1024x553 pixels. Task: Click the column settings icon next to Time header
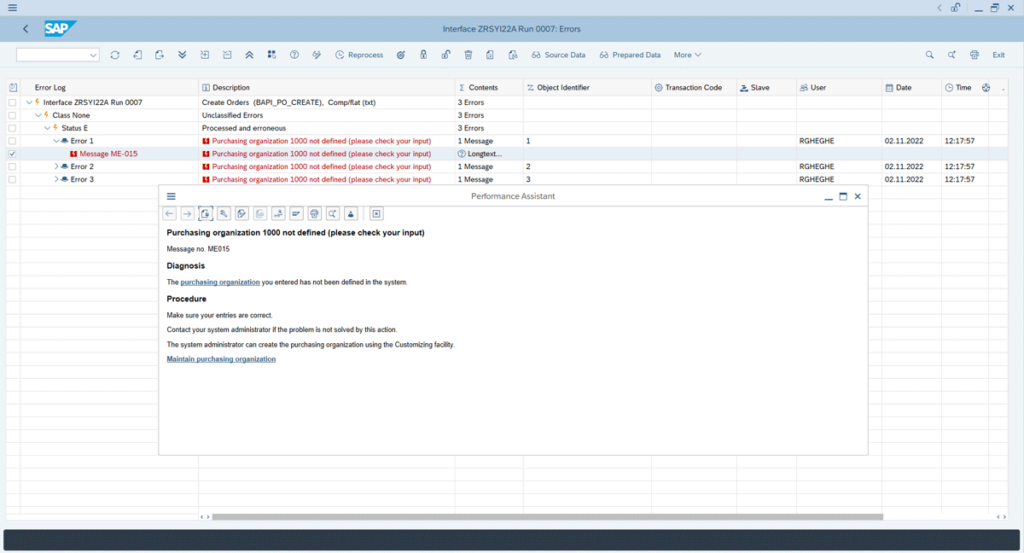point(985,87)
